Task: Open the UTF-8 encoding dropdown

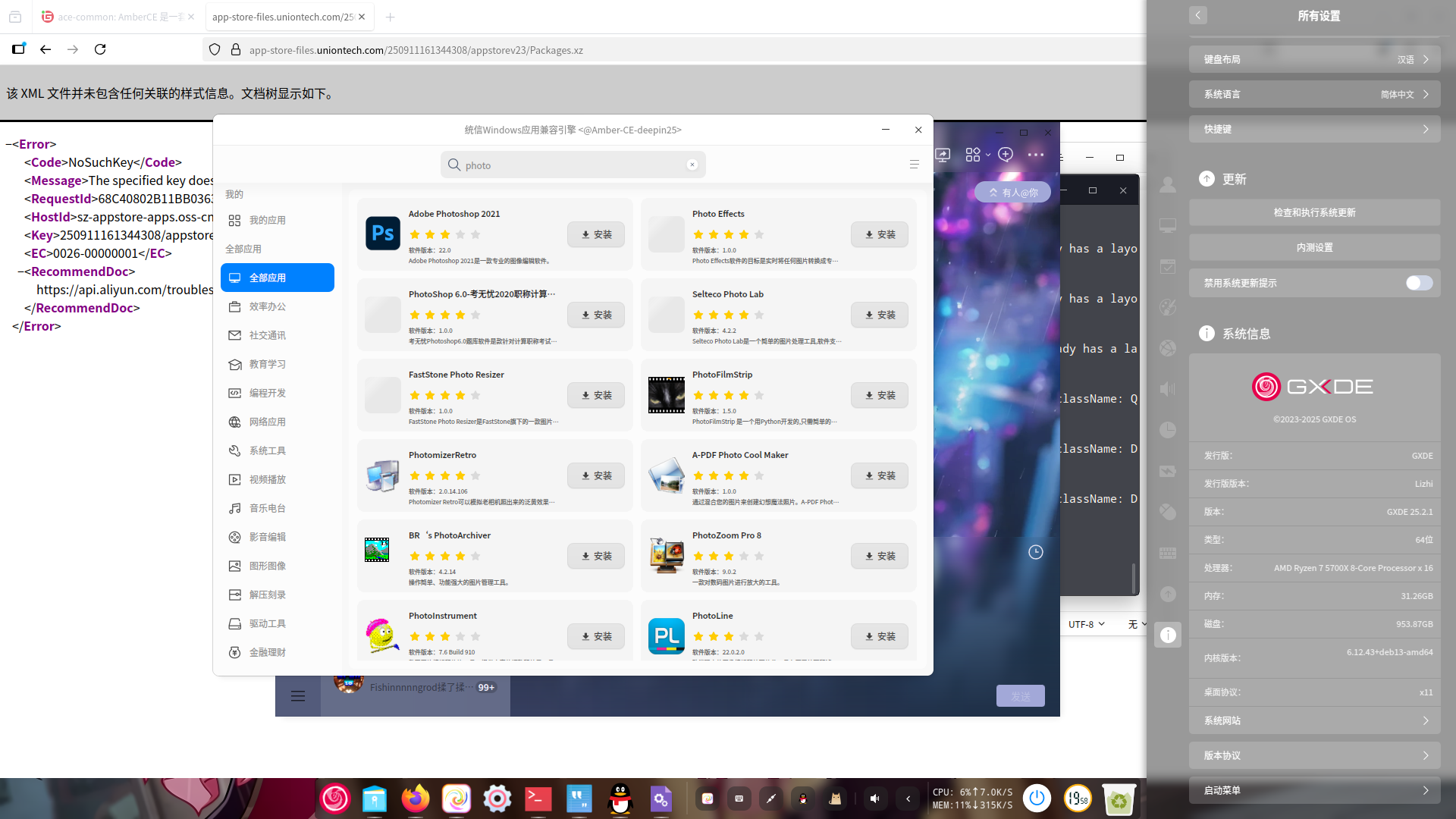Action: [x=1087, y=624]
